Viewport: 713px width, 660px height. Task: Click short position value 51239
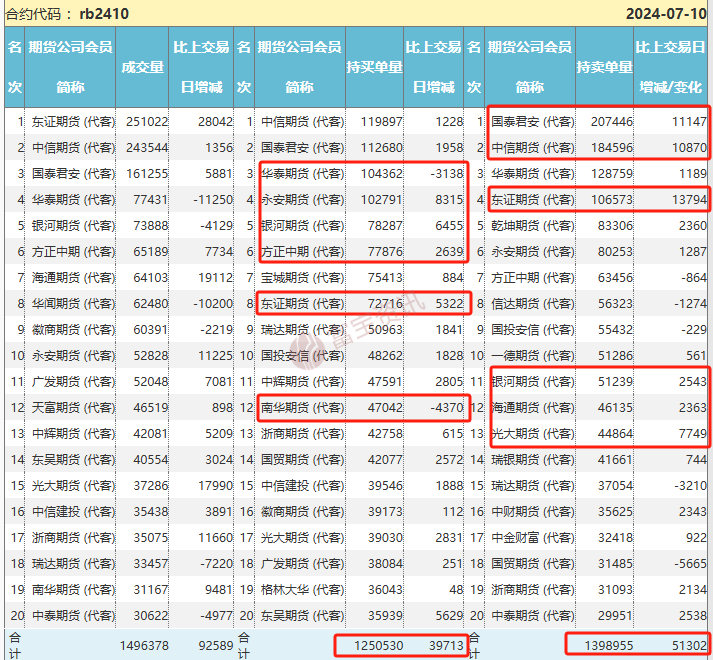point(615,382)
